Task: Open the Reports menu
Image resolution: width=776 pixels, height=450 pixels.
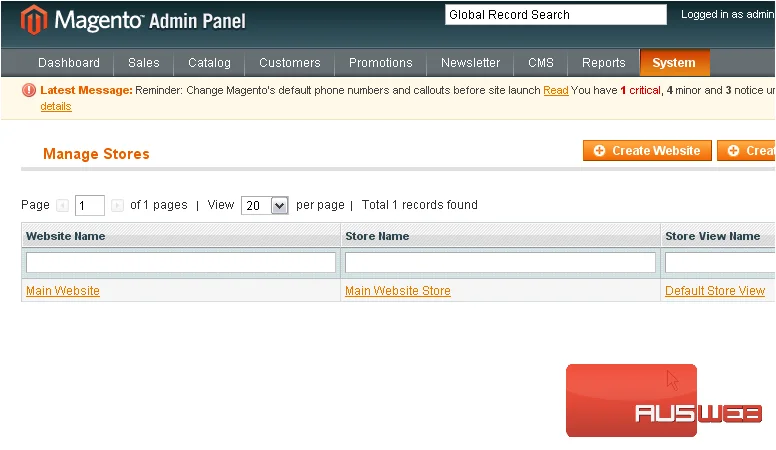Action: click(x=604, y=63)
